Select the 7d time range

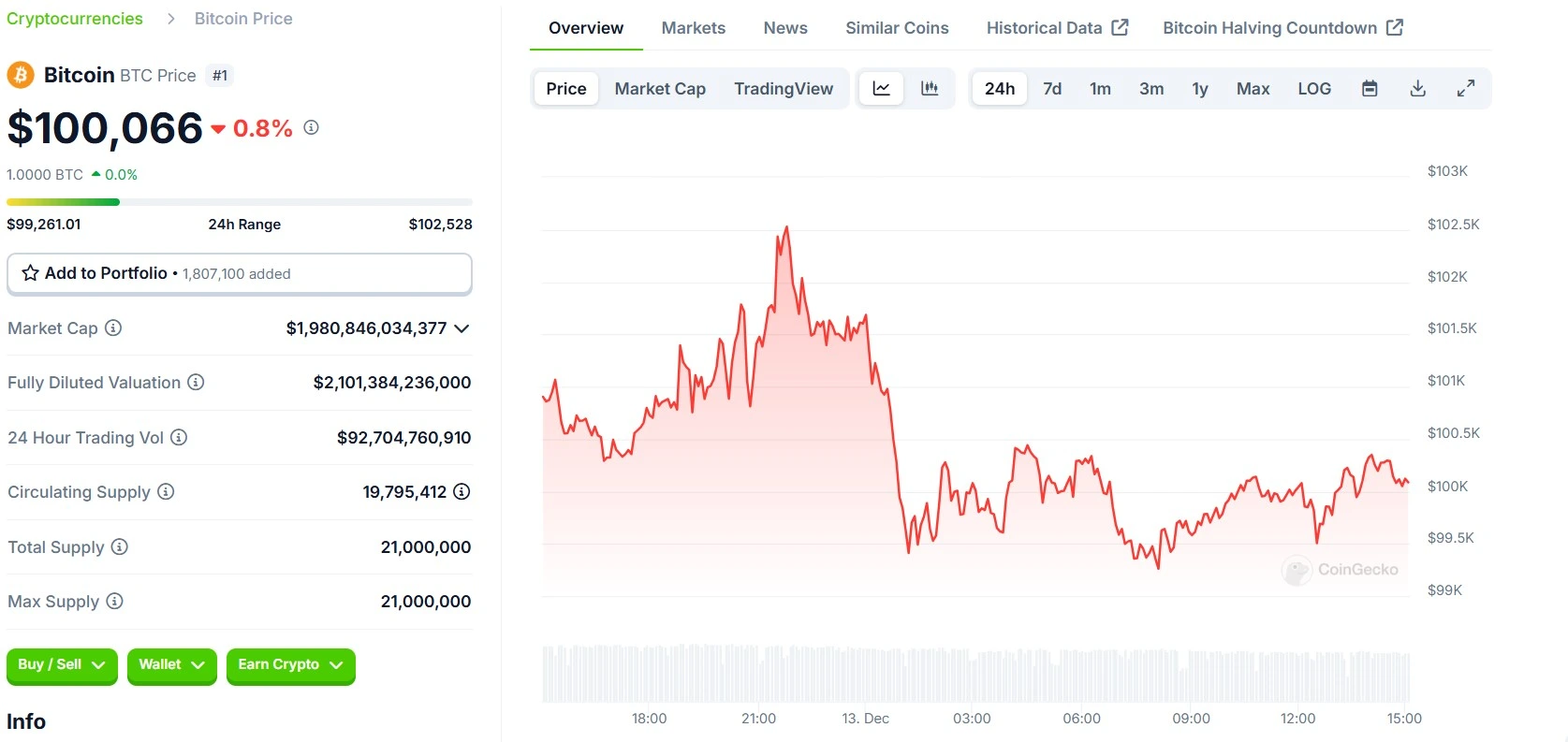[1052, 89]
